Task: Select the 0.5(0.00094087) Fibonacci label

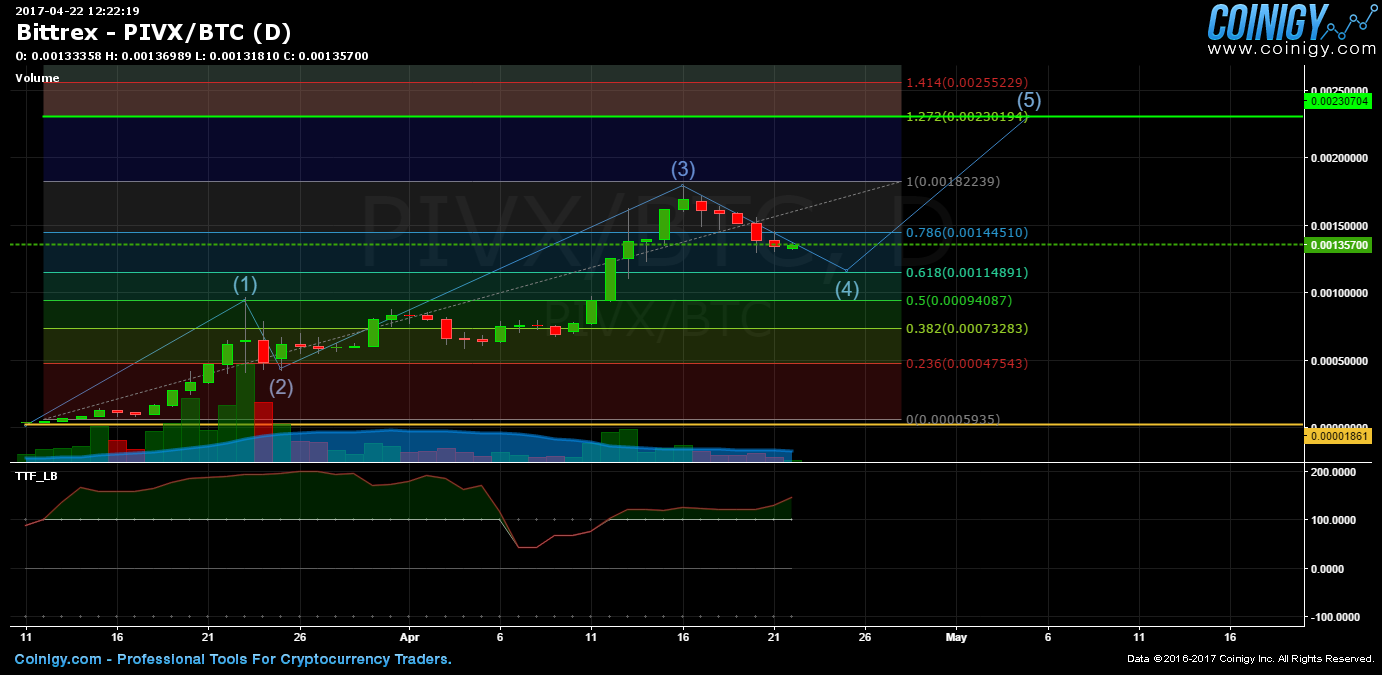Action: [959, 300]
